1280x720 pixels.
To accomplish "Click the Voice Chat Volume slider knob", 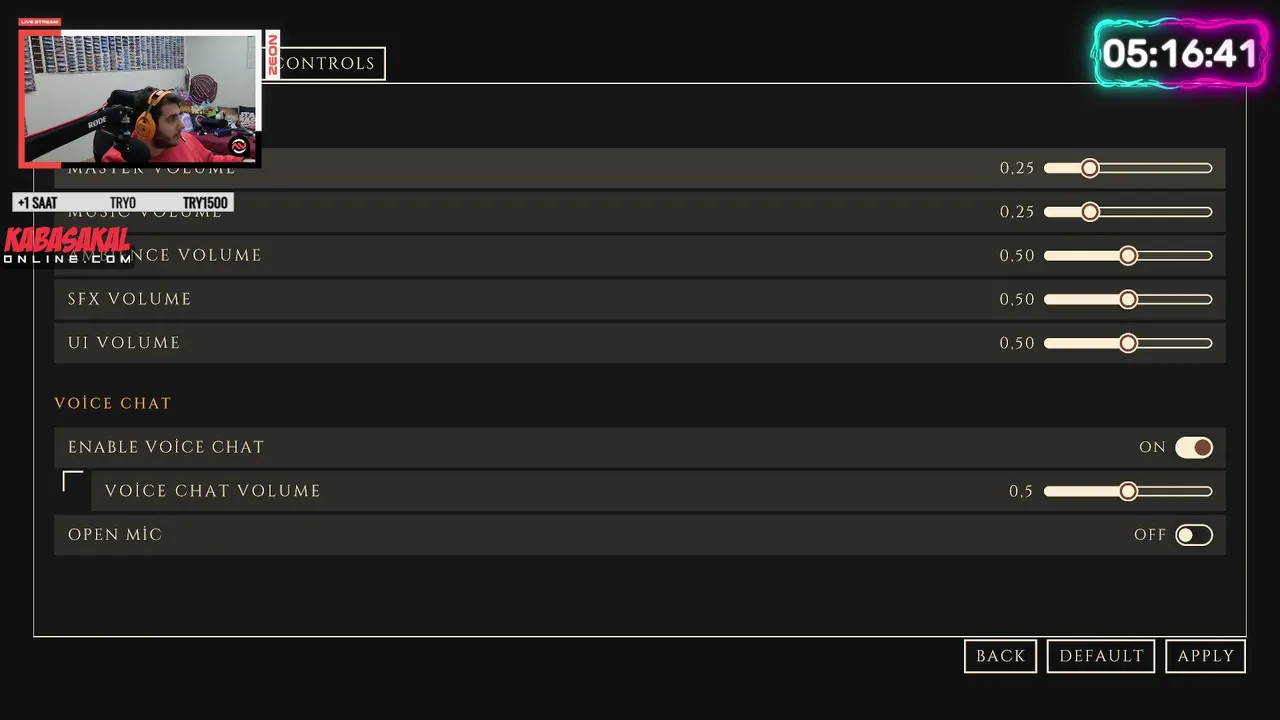I will 1128,491.
